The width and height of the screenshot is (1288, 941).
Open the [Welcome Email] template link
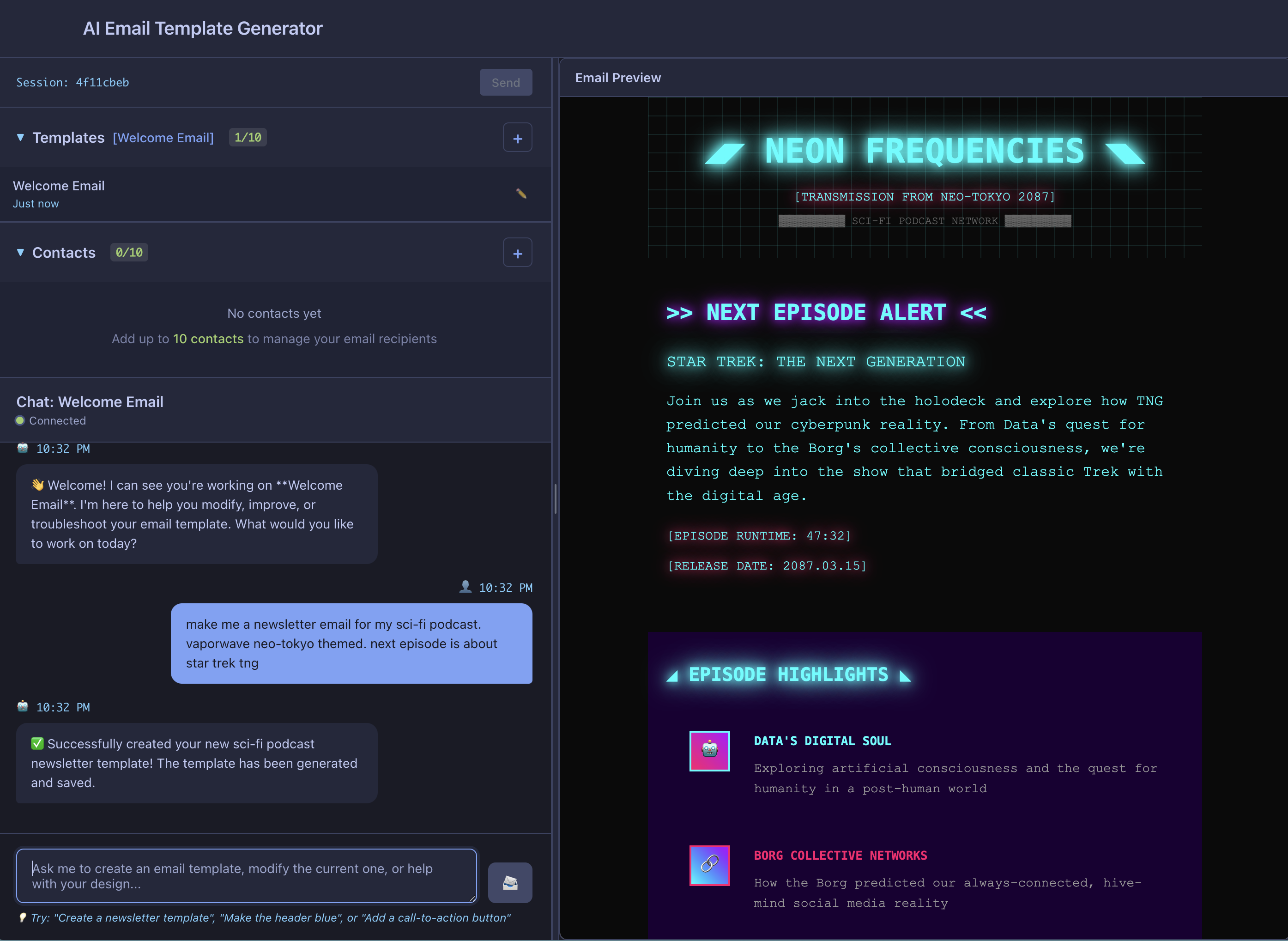click(163, 137)
